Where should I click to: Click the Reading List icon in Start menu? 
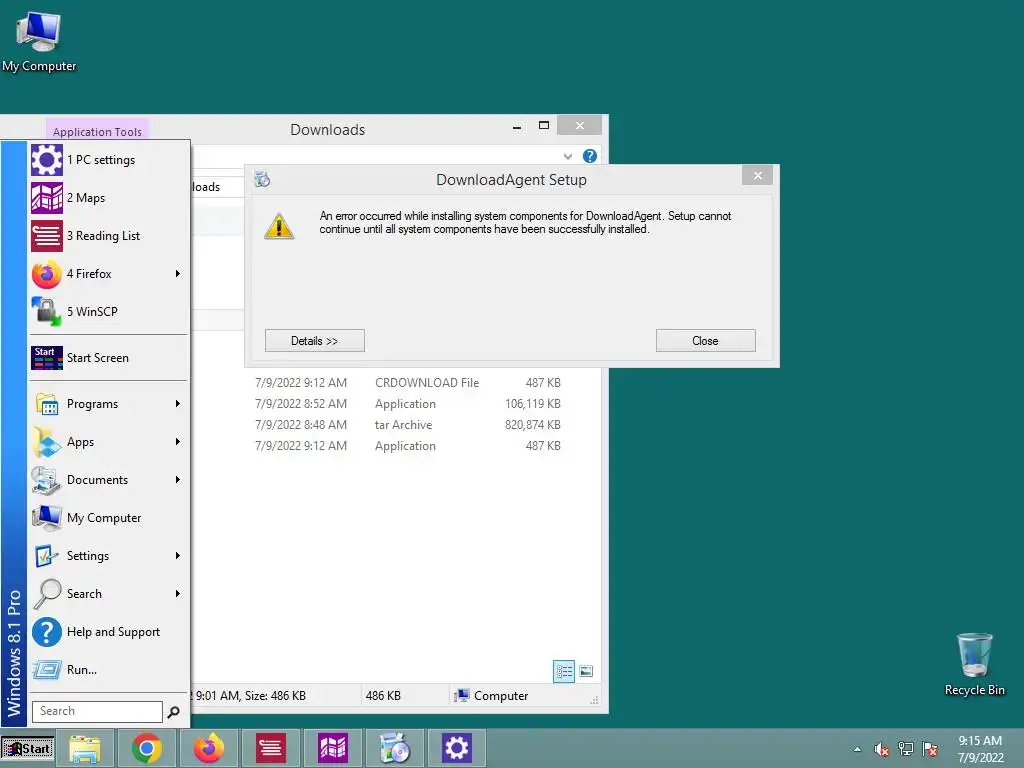tap(47, 236)
